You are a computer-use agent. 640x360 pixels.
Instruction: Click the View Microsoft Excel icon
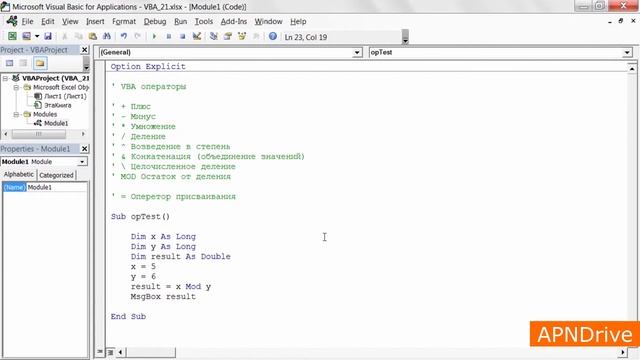tap(12, 36)
